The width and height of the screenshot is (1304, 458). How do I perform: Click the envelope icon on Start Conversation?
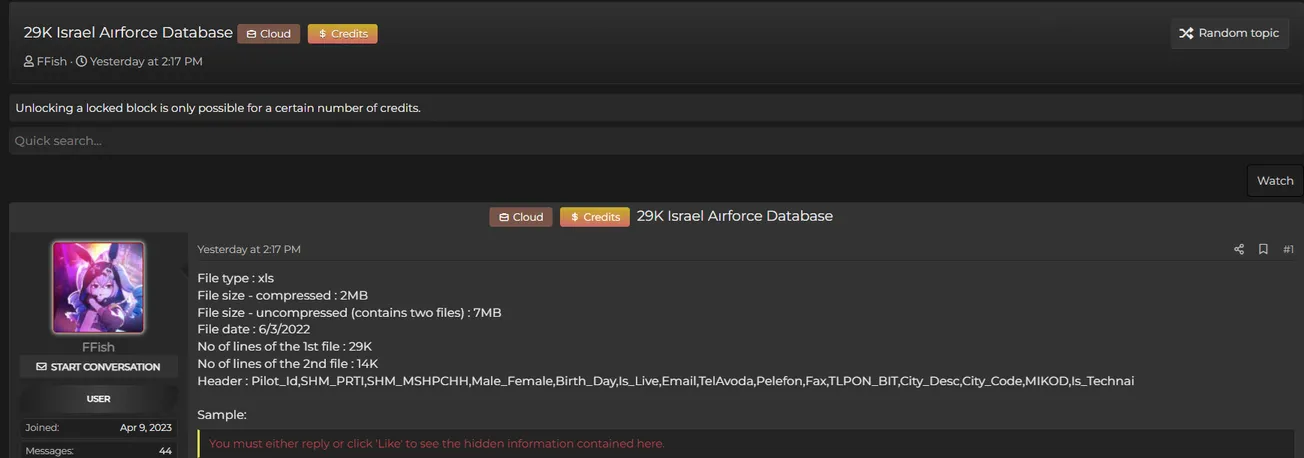pos(41,367)
